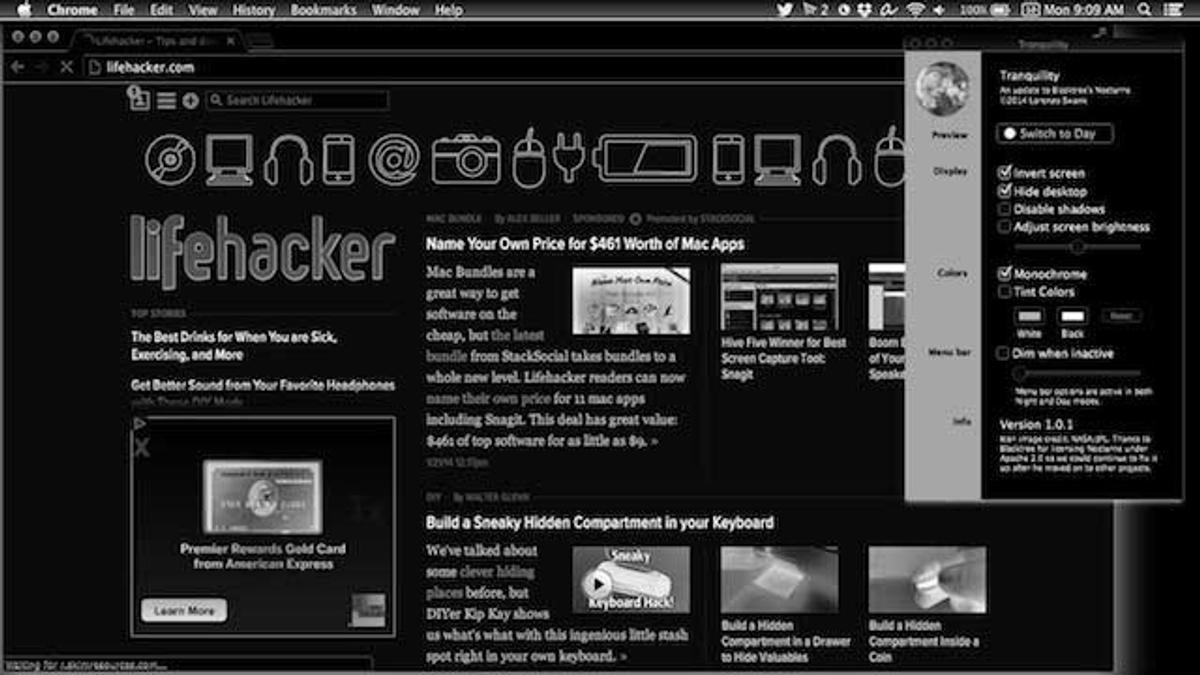The width and height of the screenshot is (1200, 675).
Task: Click the White color swatch
Action: point(1029,317)
